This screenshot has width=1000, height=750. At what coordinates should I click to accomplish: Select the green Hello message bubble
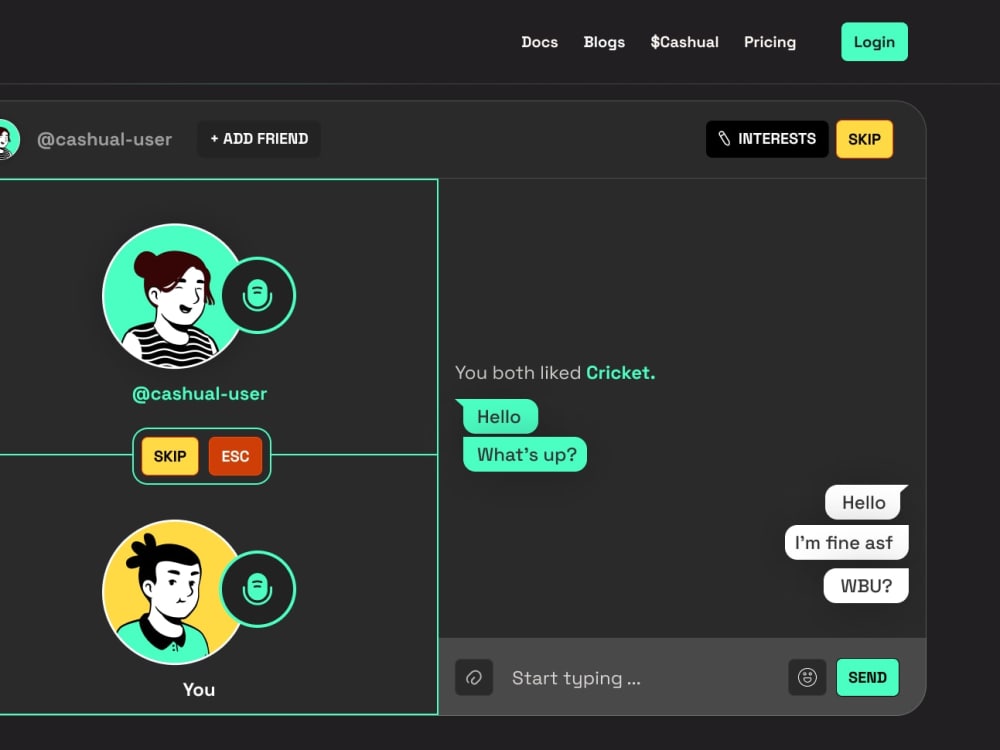coord(499,416)
